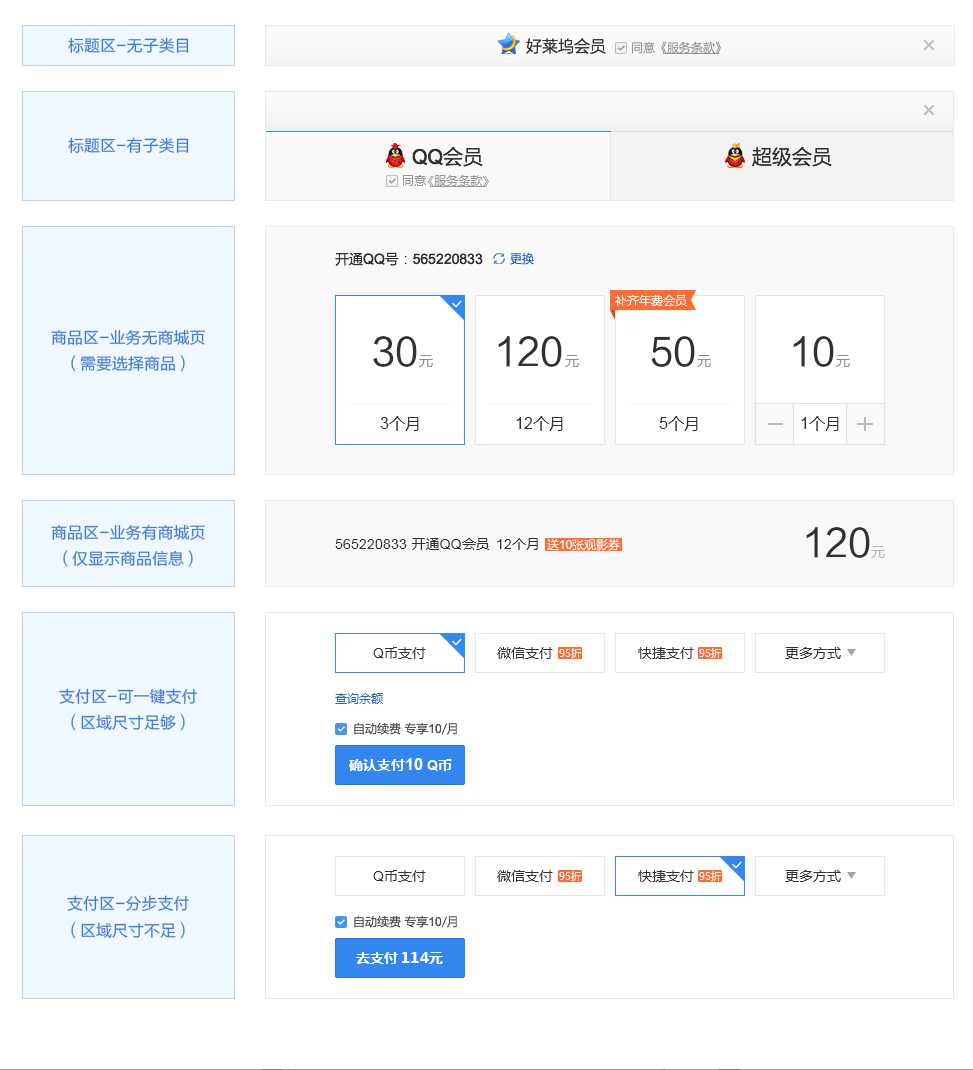Viewport: 973px width, 1070px height.
Task: Select 微信支付 in one-click payment area
Action: tap(540, 653)
